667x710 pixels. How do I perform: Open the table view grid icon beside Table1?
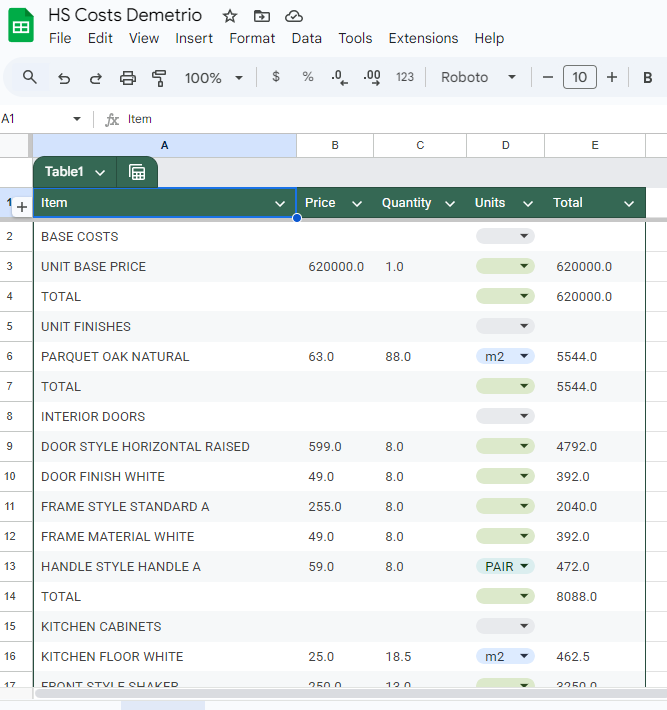137,172
